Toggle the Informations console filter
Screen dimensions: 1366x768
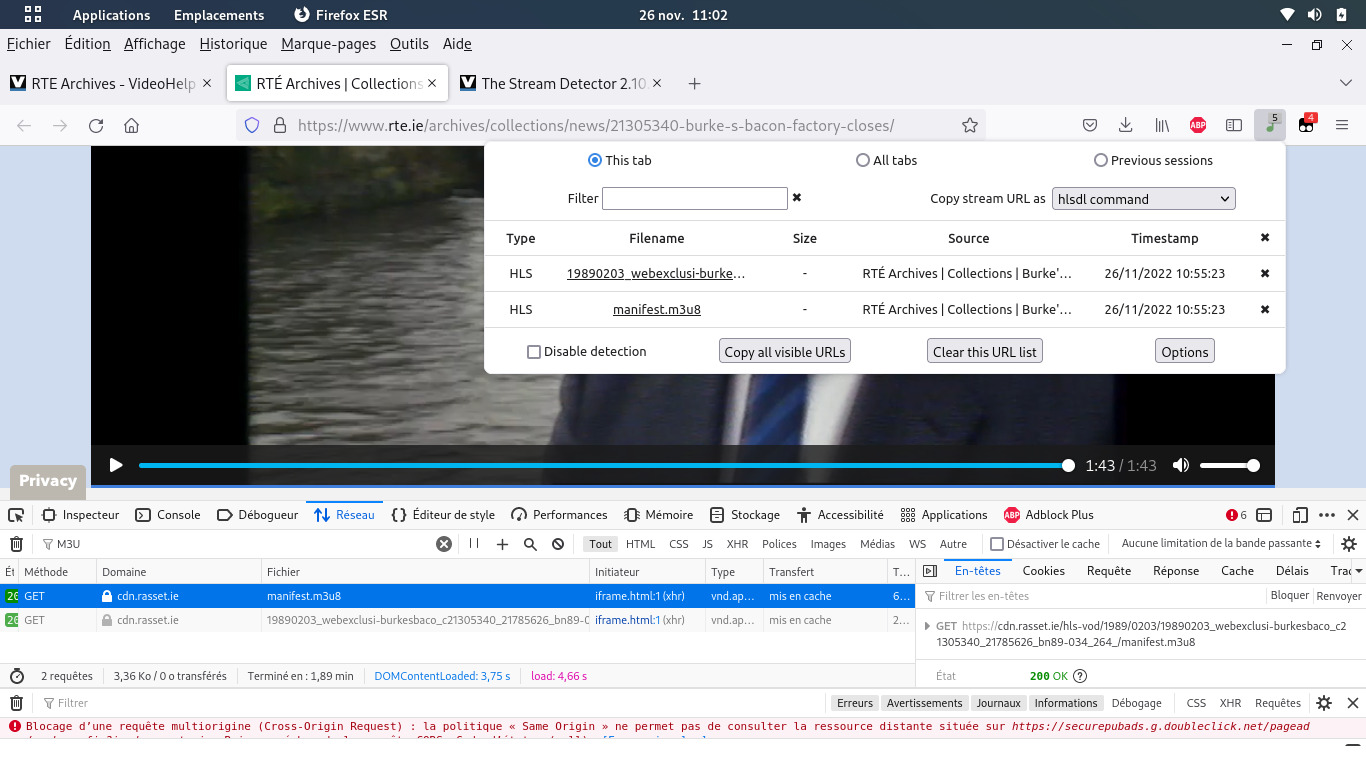point(1066,703)
